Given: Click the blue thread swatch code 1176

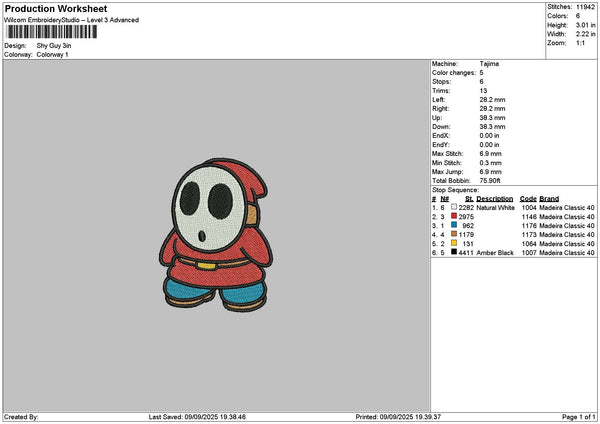Looking at the screenshot, I should click(454, 225).
